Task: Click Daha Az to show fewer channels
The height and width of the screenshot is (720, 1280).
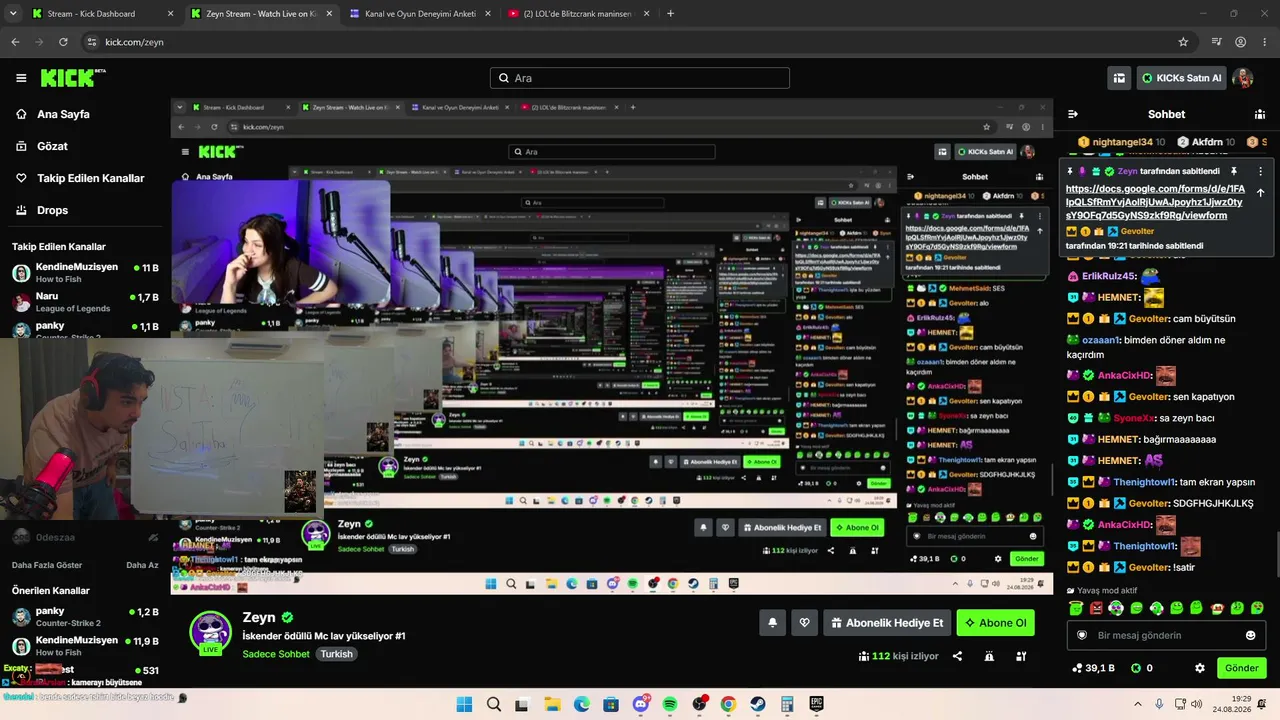Action: click(x=142, y=565)
